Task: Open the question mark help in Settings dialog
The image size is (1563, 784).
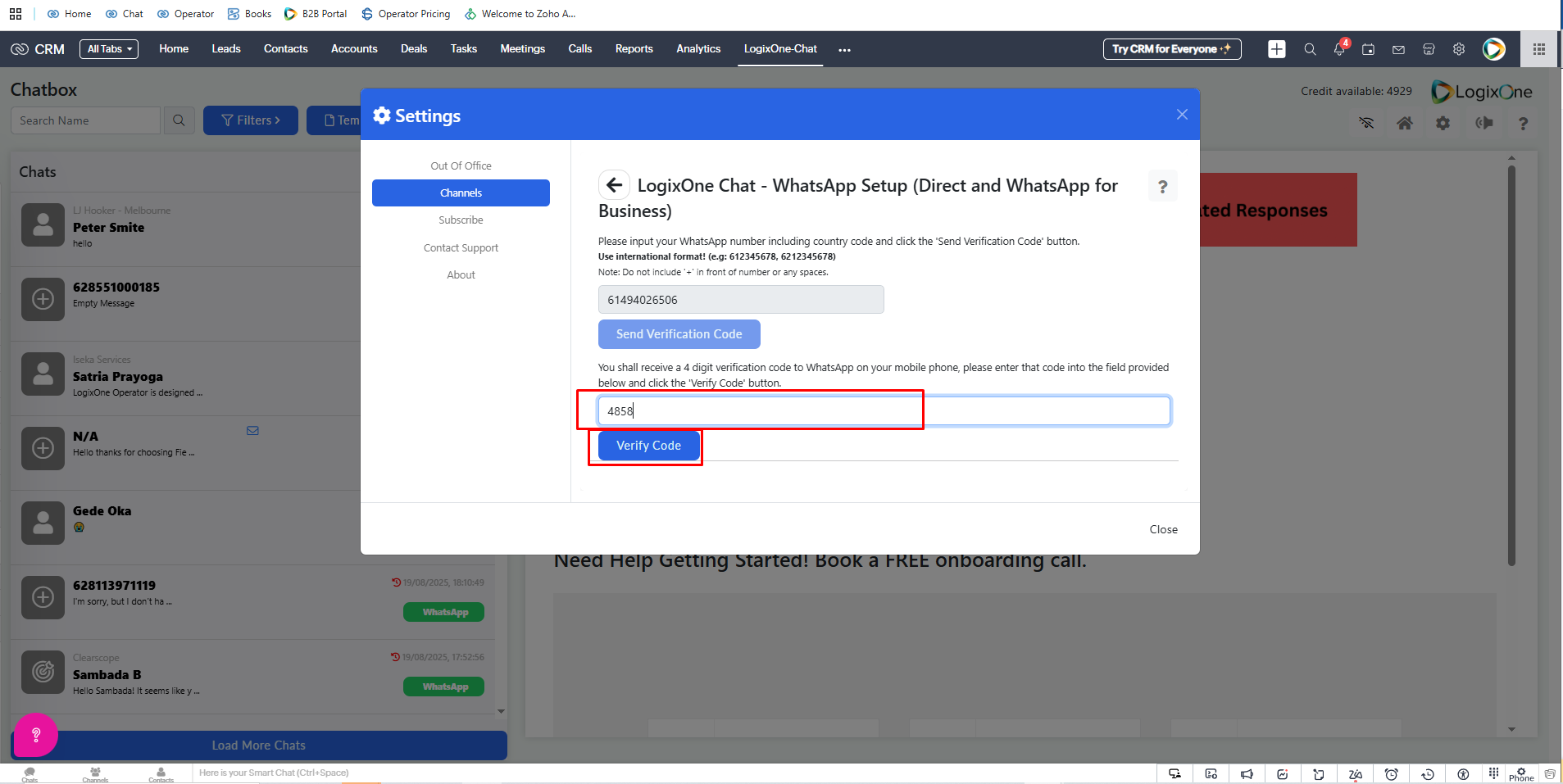Action: [1162, 186]
